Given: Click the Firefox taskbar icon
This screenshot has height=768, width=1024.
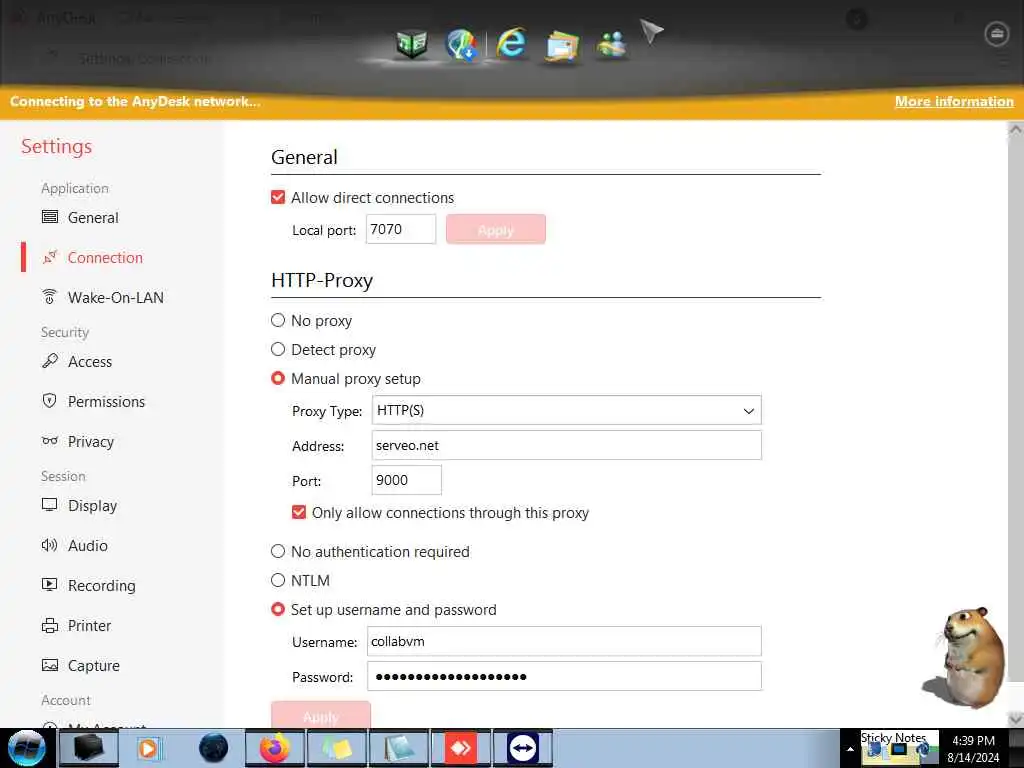Looking at the screenshot, I should pos(275,748).
